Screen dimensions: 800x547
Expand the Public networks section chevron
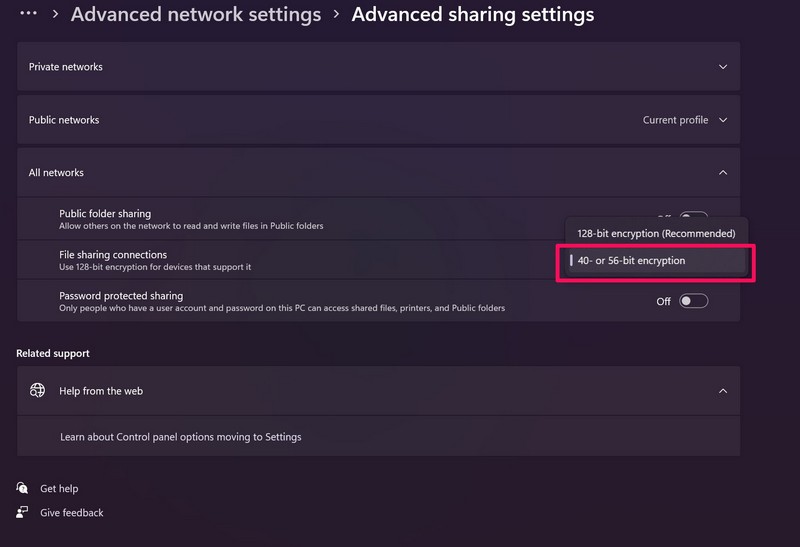pyautogui.click(x=723, y=120)
